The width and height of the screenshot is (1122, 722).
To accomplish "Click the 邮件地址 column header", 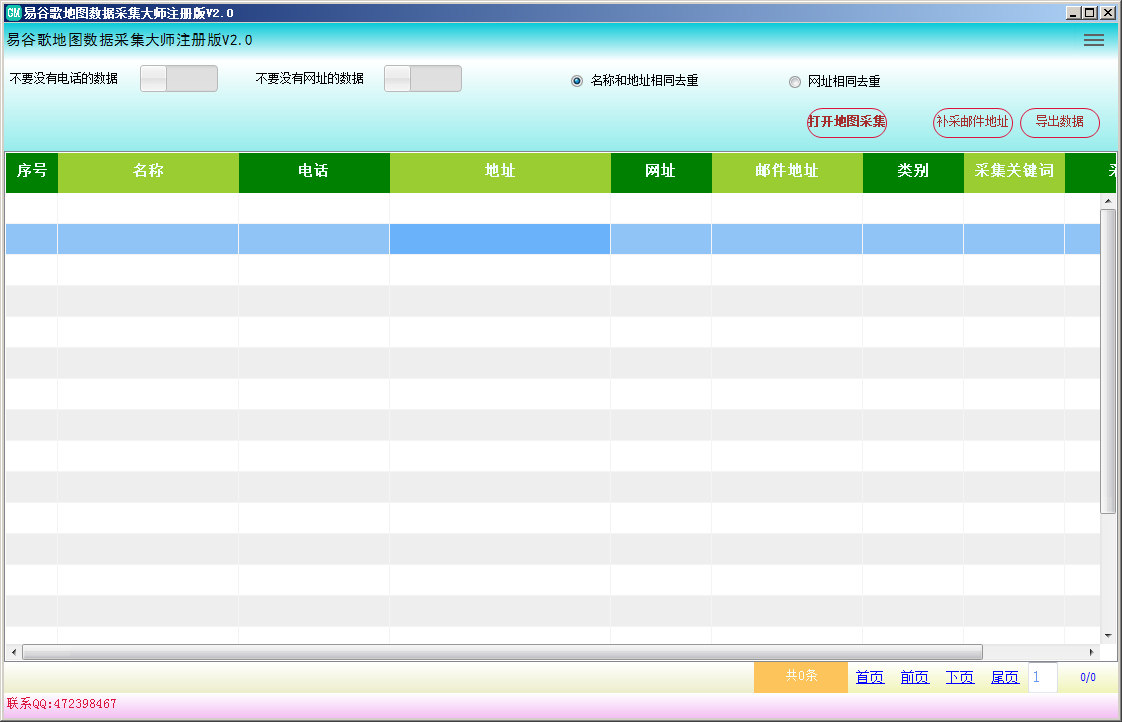I will [787, 171].
